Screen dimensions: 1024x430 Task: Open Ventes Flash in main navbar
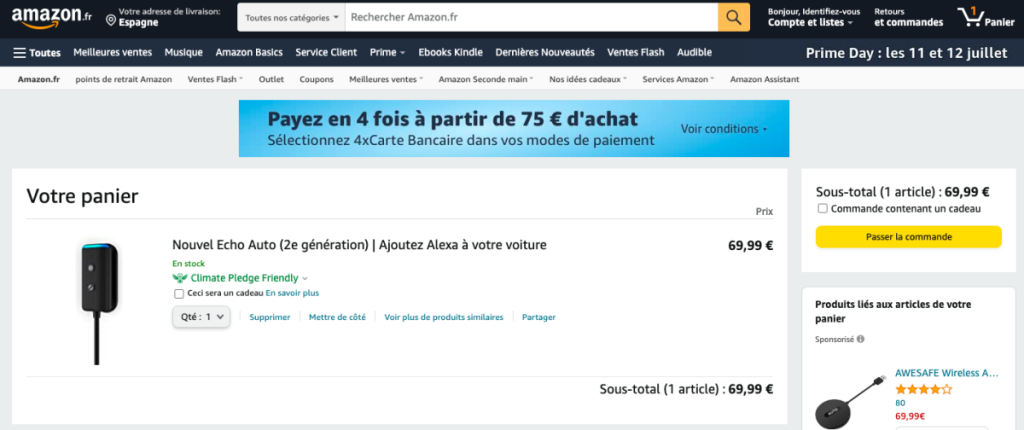635,52
